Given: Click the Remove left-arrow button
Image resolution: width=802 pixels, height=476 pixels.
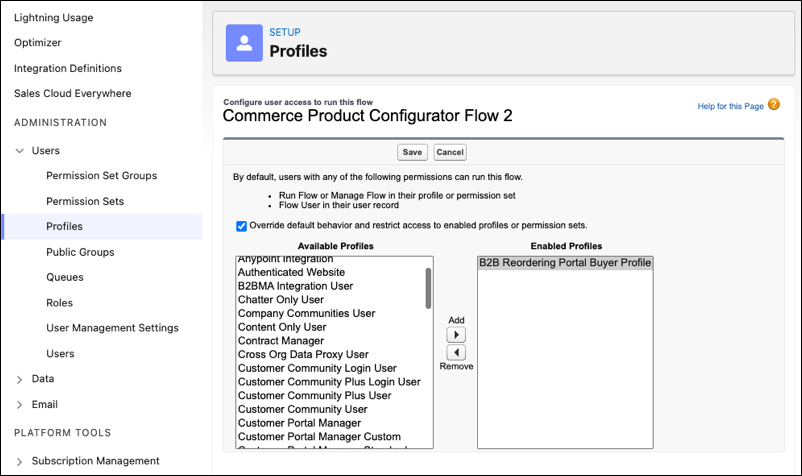Looking at the screenshot, I should (456, 352).
